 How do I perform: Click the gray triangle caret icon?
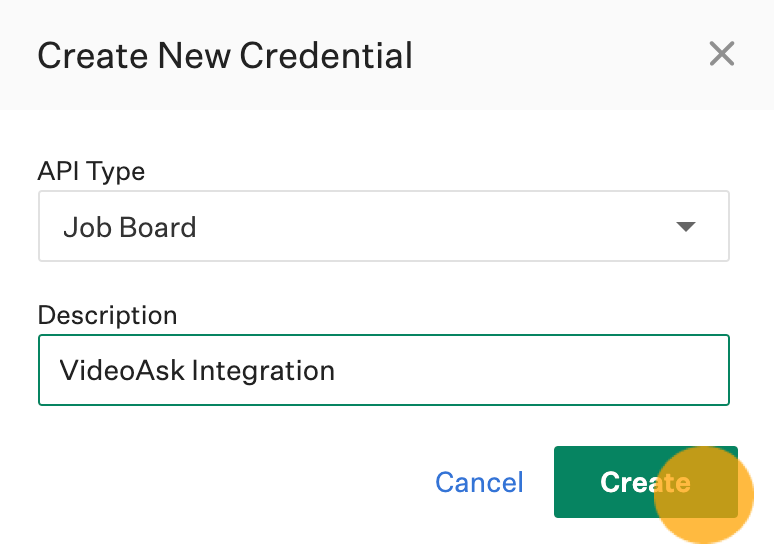686,227
